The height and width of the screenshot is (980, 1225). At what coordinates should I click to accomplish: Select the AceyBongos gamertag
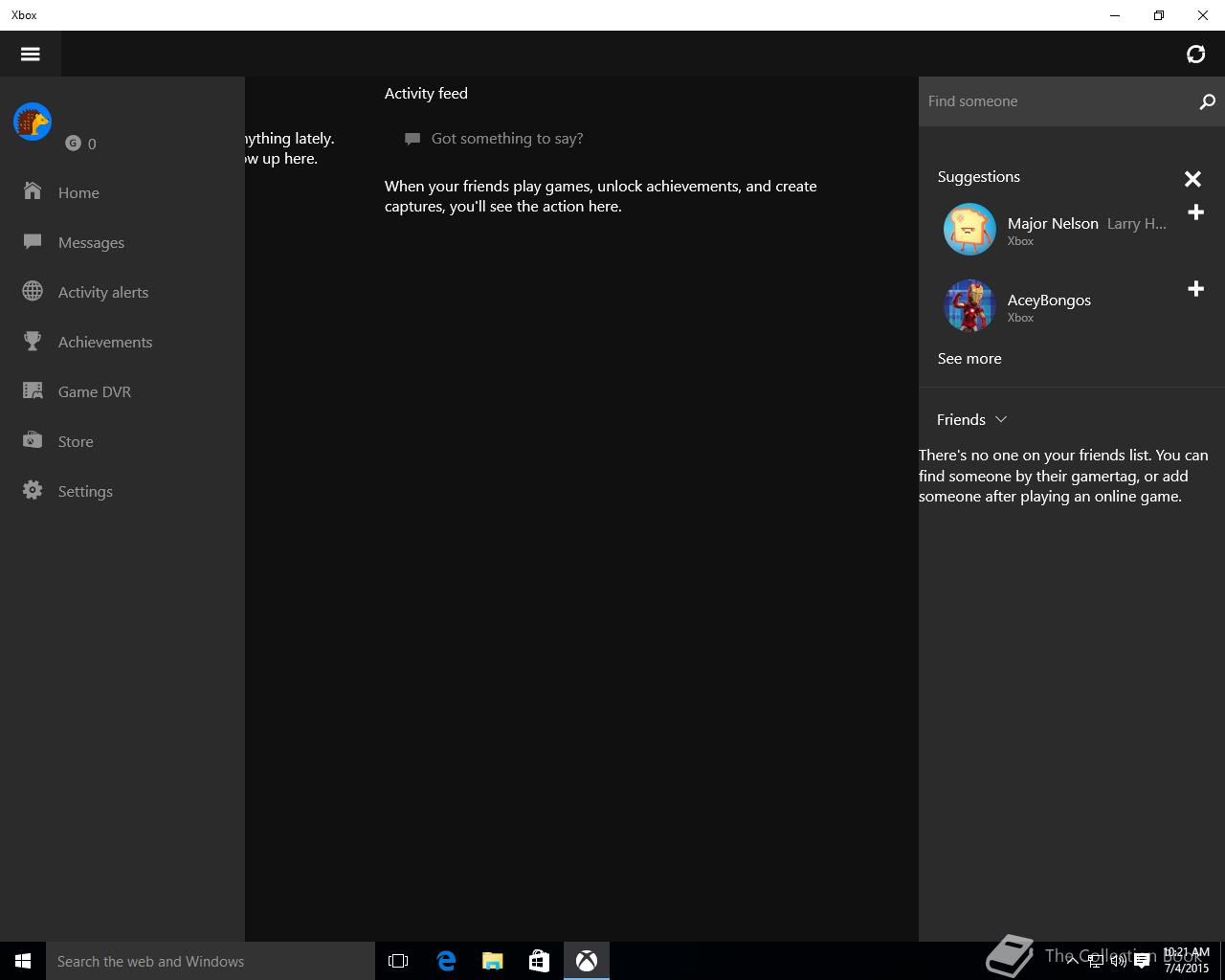(1049, 300)
